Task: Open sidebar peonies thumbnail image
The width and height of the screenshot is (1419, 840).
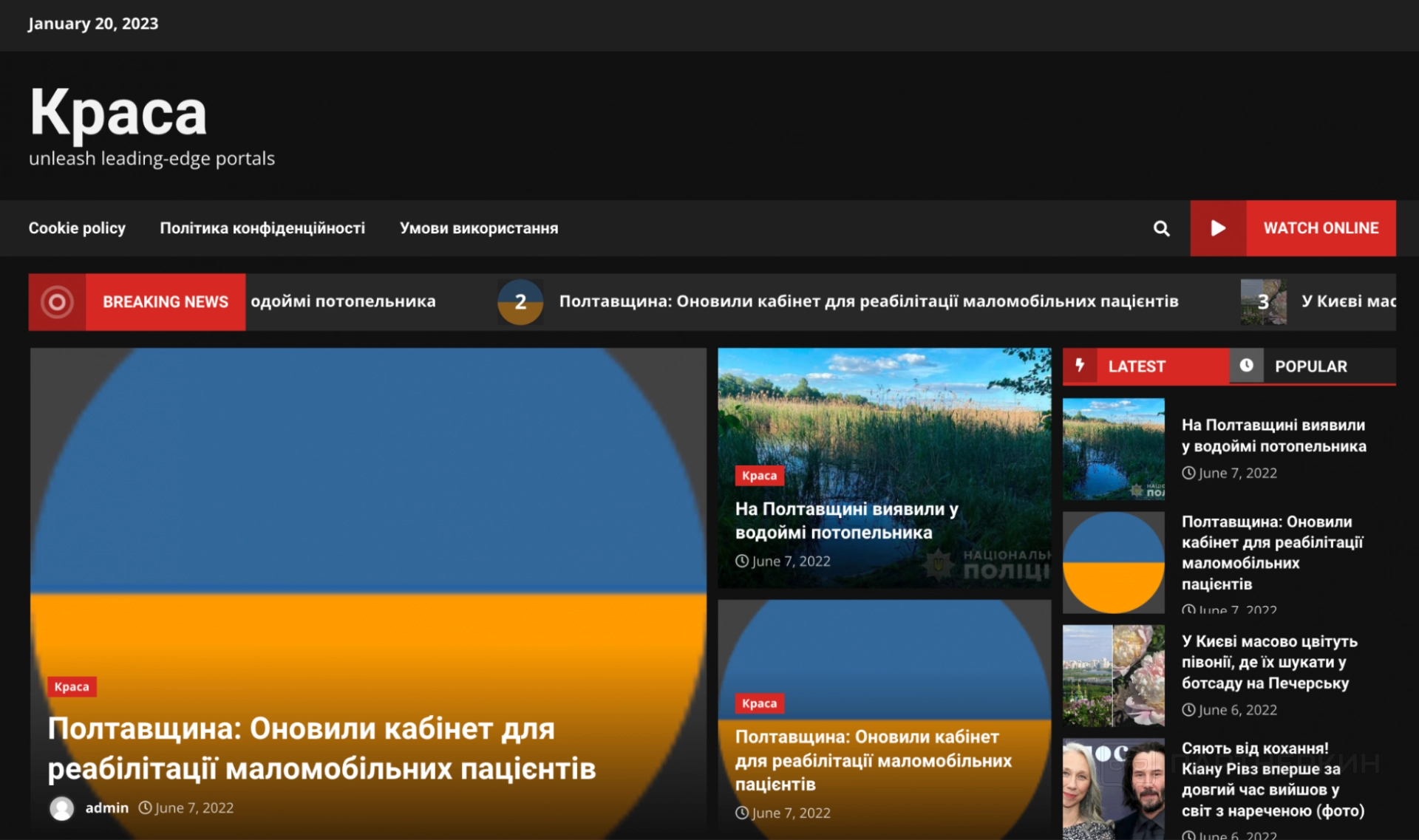Action: click(x=1113, y=675)
